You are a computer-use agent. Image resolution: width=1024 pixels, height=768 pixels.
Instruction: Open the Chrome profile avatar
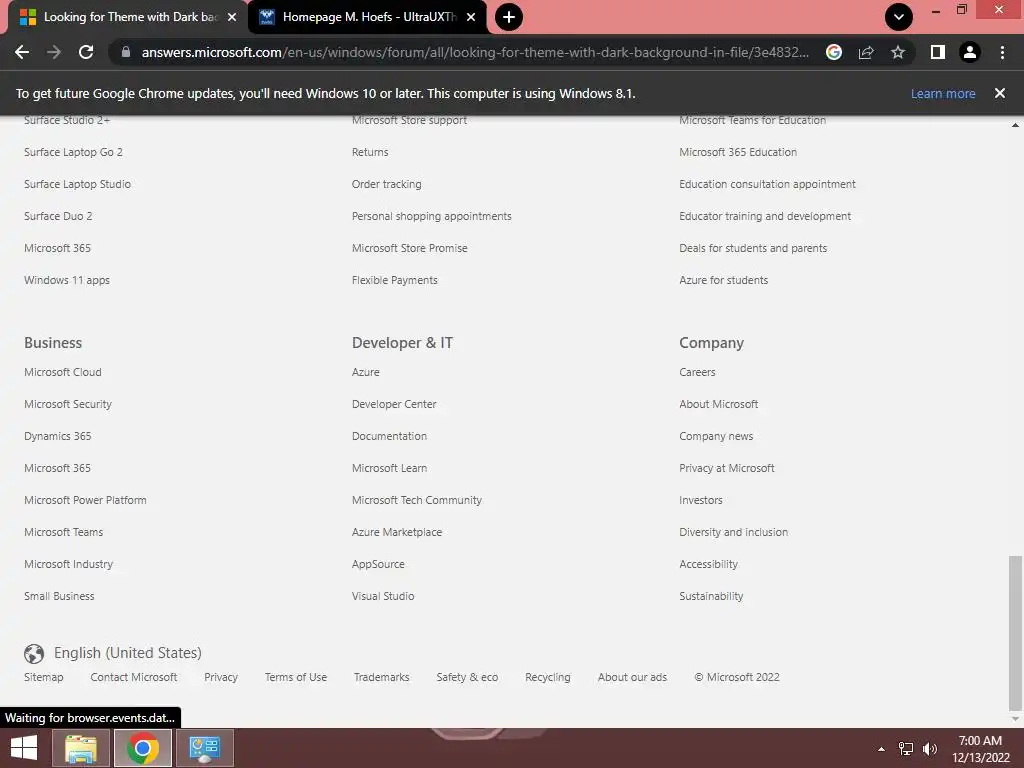click(x=970, y=52)
